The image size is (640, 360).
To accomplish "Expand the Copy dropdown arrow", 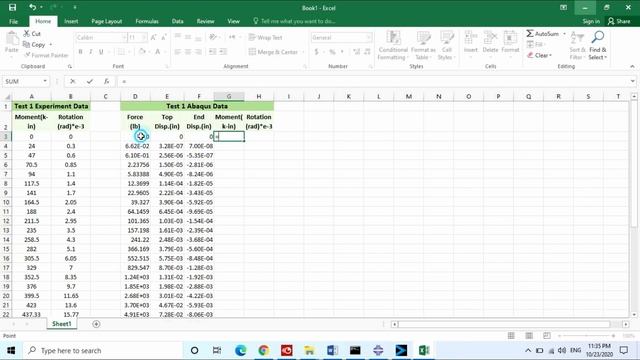I will point(51,44).
